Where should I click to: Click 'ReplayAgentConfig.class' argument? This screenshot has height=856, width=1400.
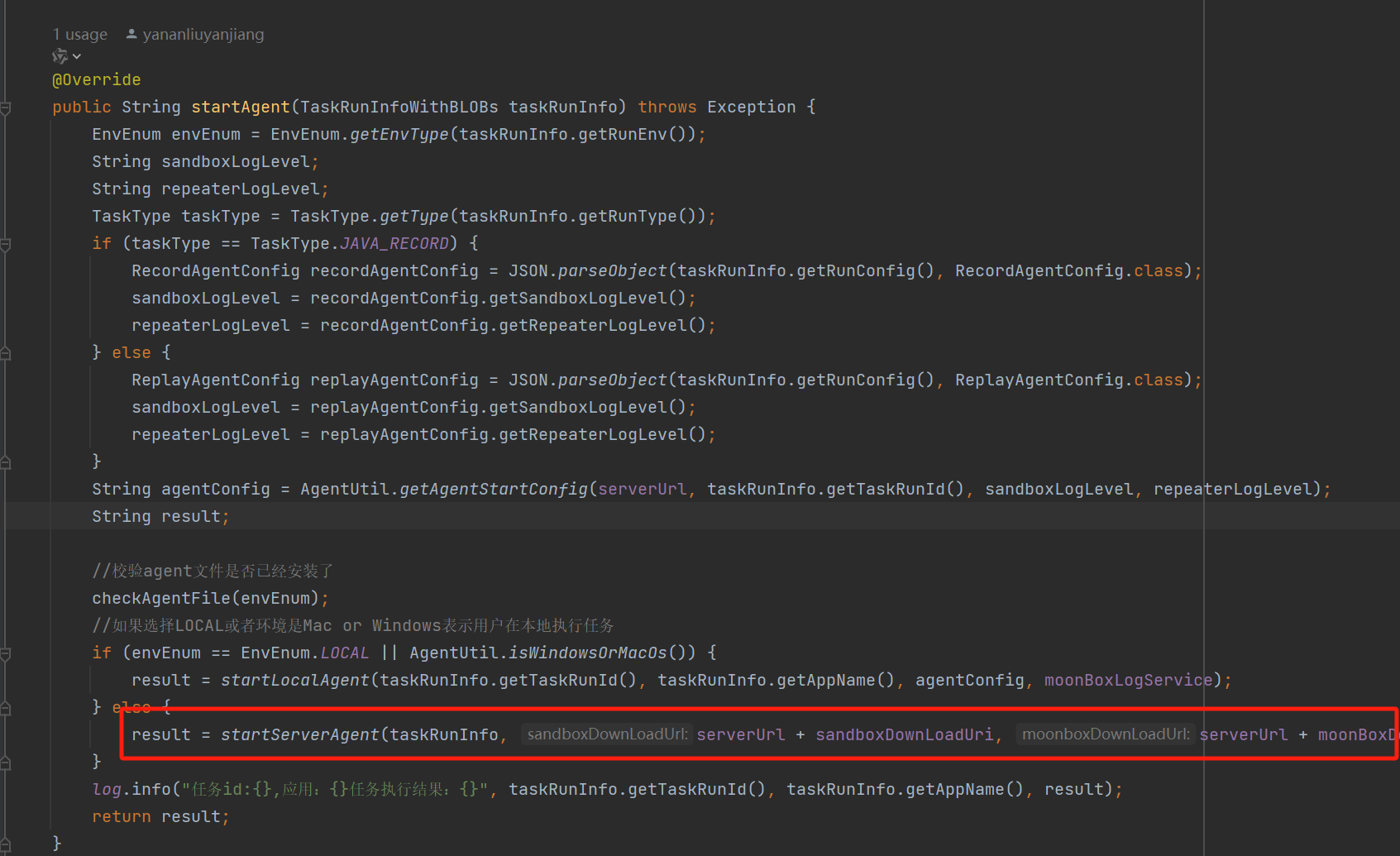point(1069,380)
